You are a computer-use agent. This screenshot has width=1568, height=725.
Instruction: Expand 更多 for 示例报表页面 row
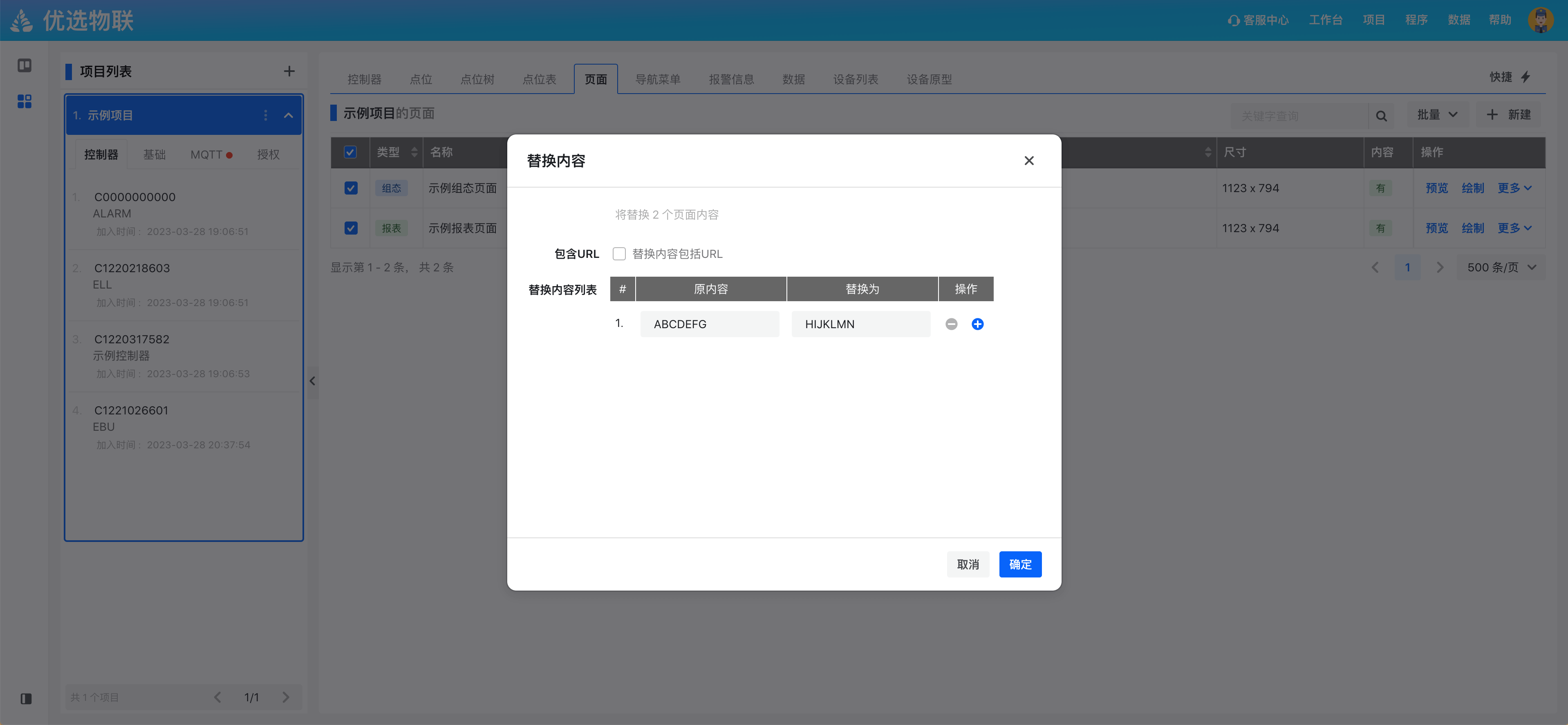(1514, 228)
